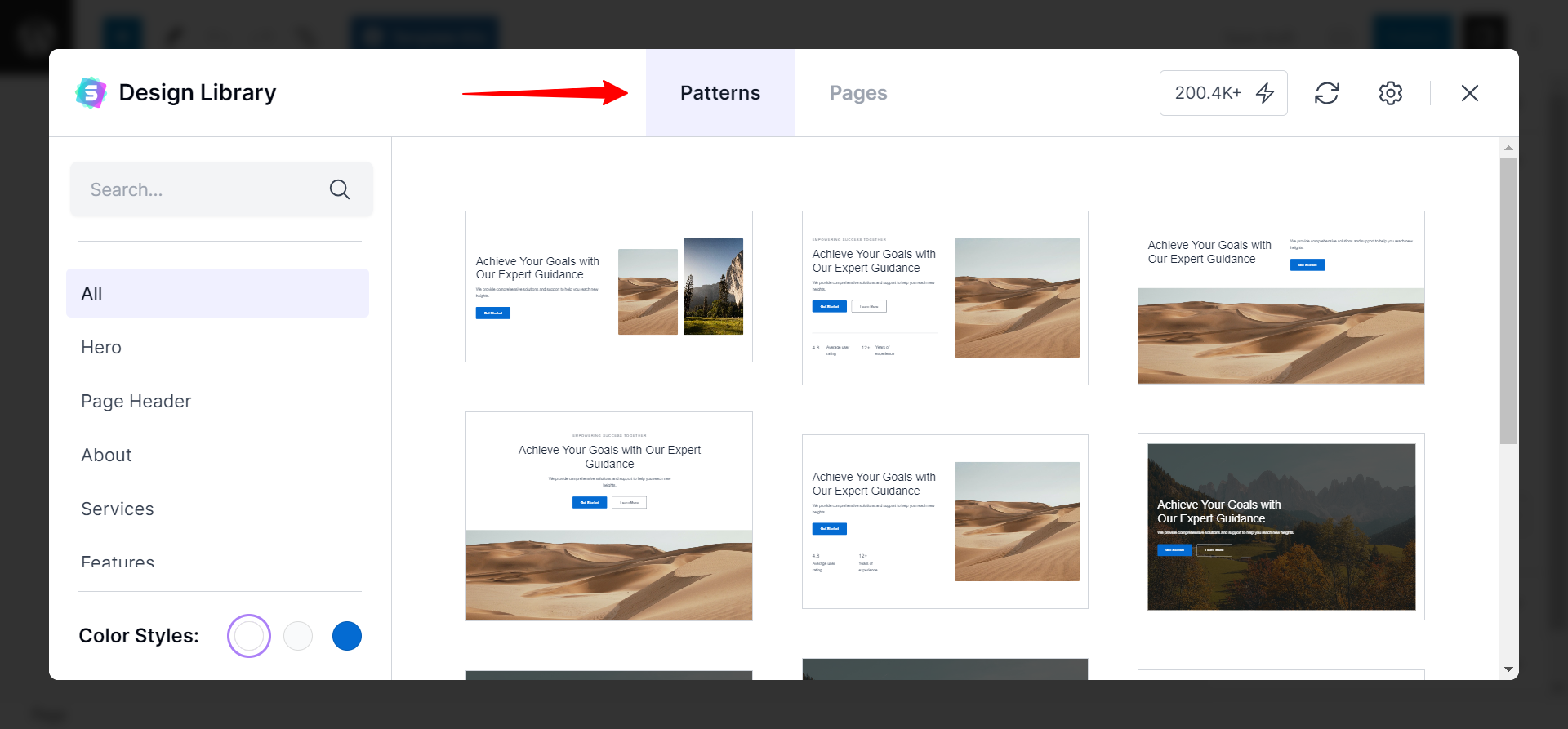Click the 200.4K+ credits button

(1223, 93)
